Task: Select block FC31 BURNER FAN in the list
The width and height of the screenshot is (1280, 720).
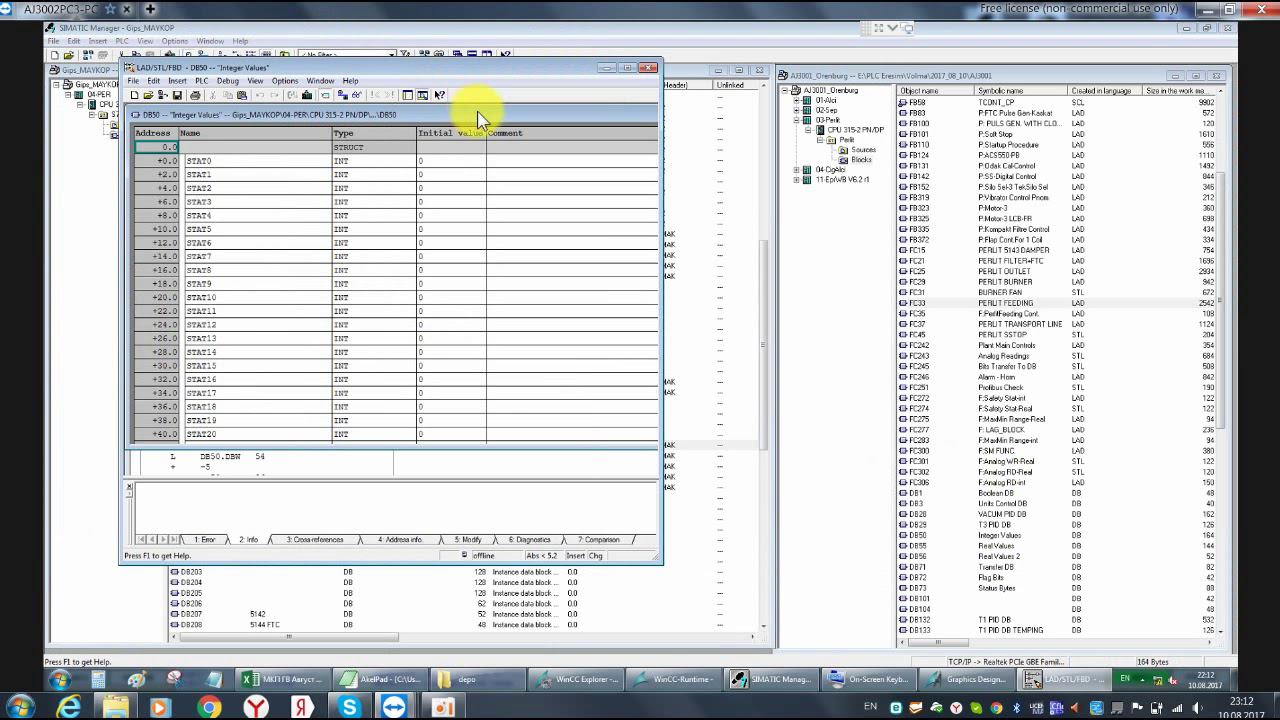Action: [x=1057, y=293]
